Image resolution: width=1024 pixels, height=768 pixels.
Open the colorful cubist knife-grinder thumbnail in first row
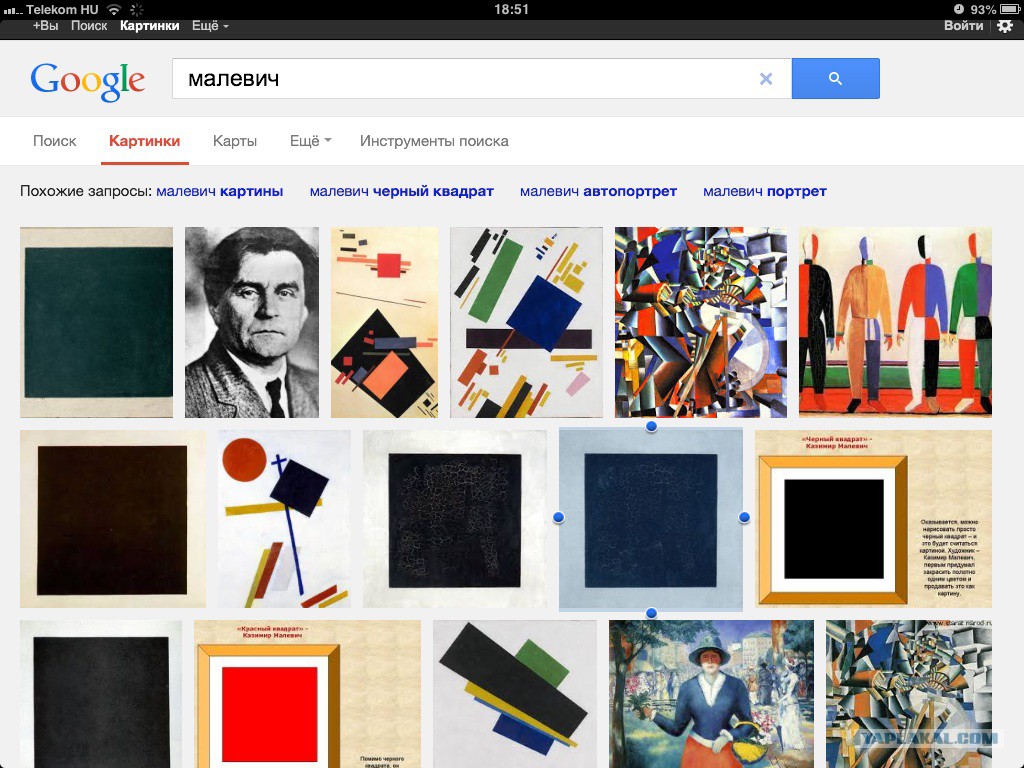(x=701, y=322)
